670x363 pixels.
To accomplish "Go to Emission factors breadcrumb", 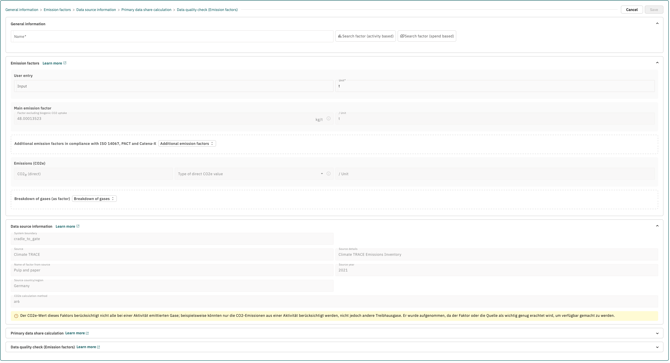I will pyautogui.click(x=57, y=9).
